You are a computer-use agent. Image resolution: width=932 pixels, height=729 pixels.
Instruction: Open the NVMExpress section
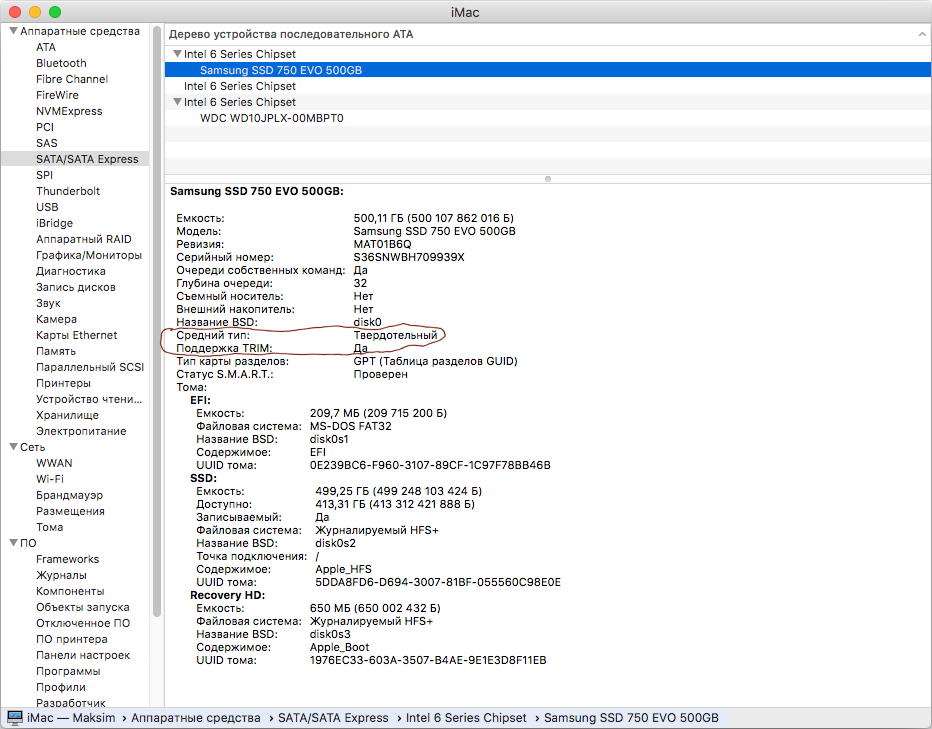pyautogui.click(x=69, y=111)
